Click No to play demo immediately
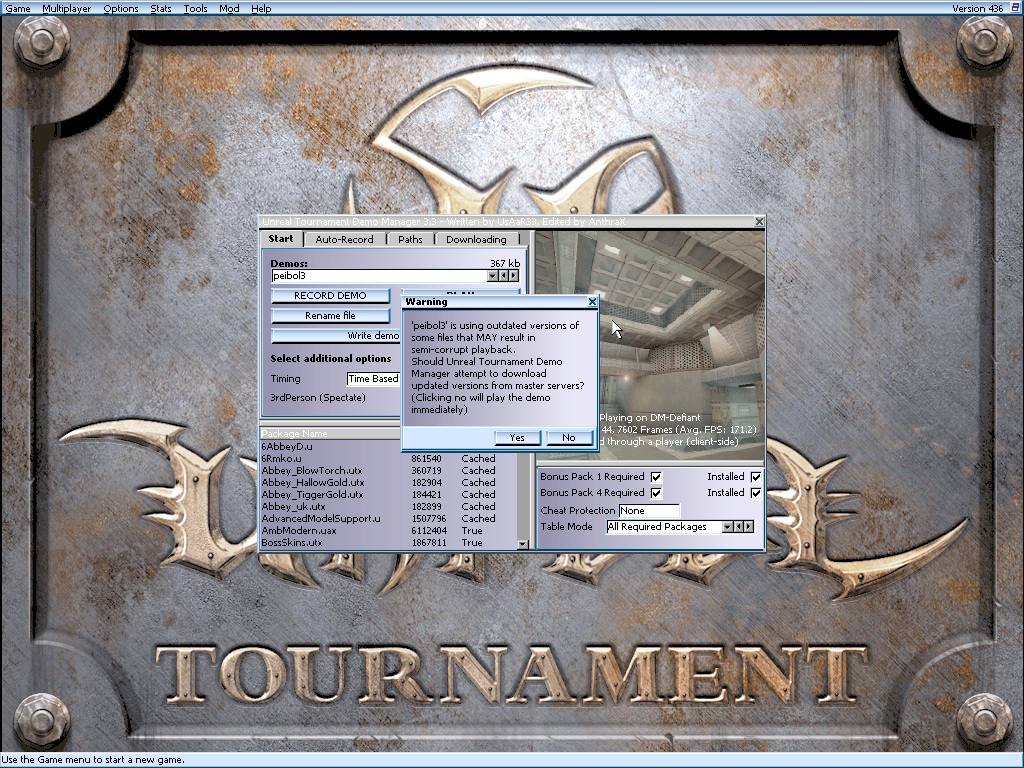This screenshot has width=1024, height=768. tap(569, 438)
